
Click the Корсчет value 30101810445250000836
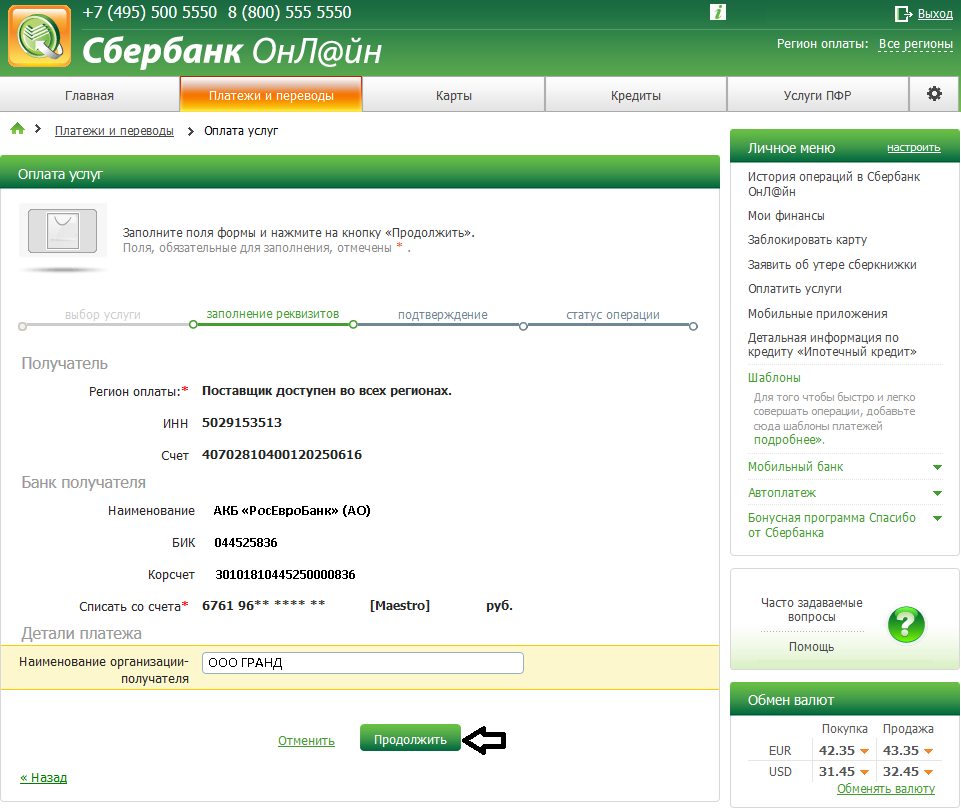(x=285, y=574)
